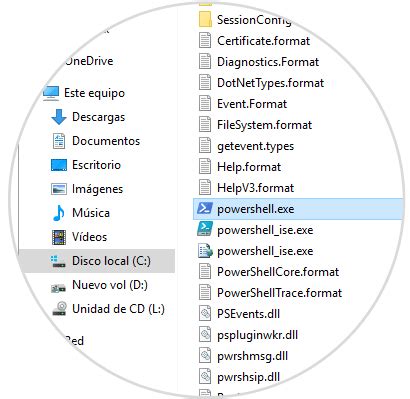Select HelpV3.format file name

pos(255,188)
